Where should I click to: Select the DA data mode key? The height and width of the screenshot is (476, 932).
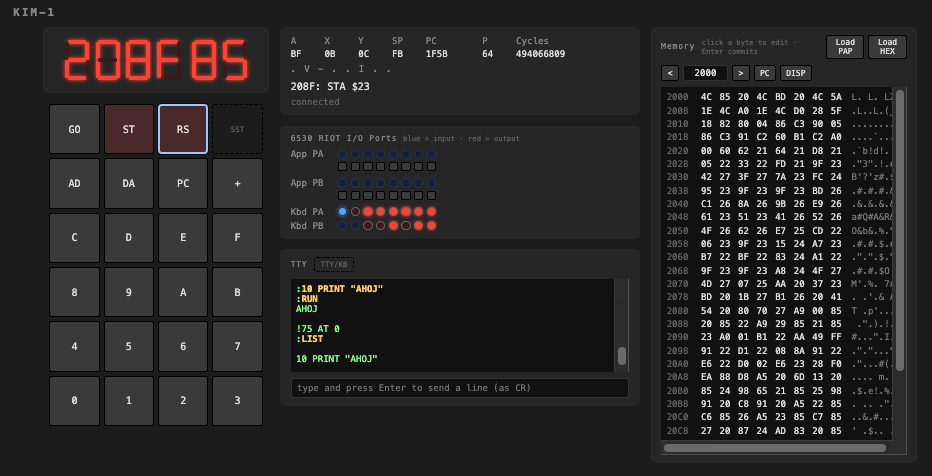tap(129, 184)
